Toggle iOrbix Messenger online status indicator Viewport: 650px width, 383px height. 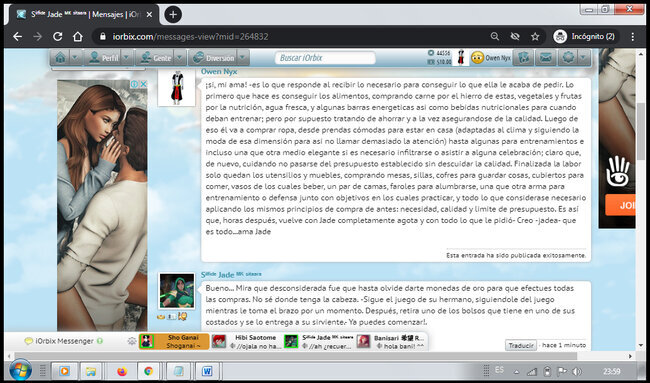click(x=99, y=341)
